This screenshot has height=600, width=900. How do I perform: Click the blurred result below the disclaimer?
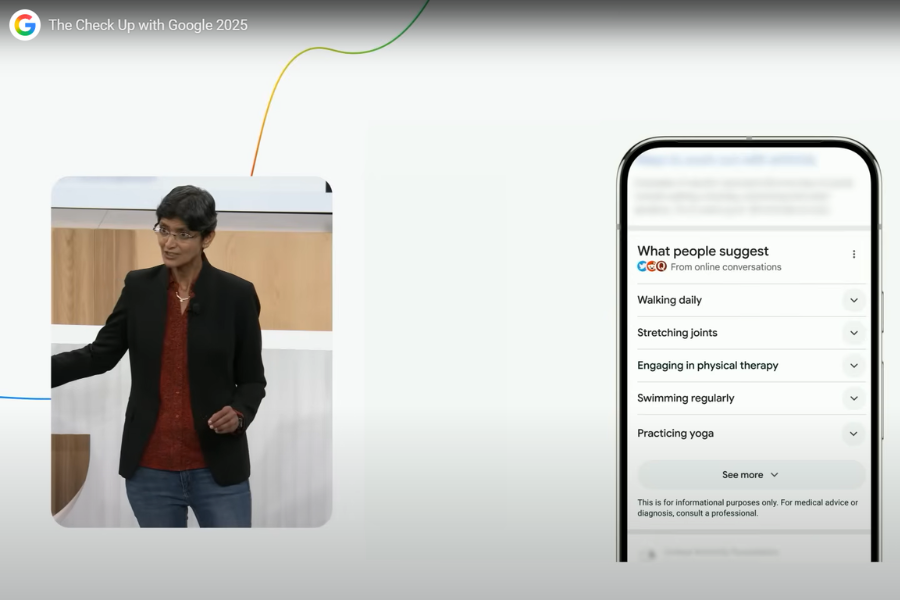pos(720,552)
